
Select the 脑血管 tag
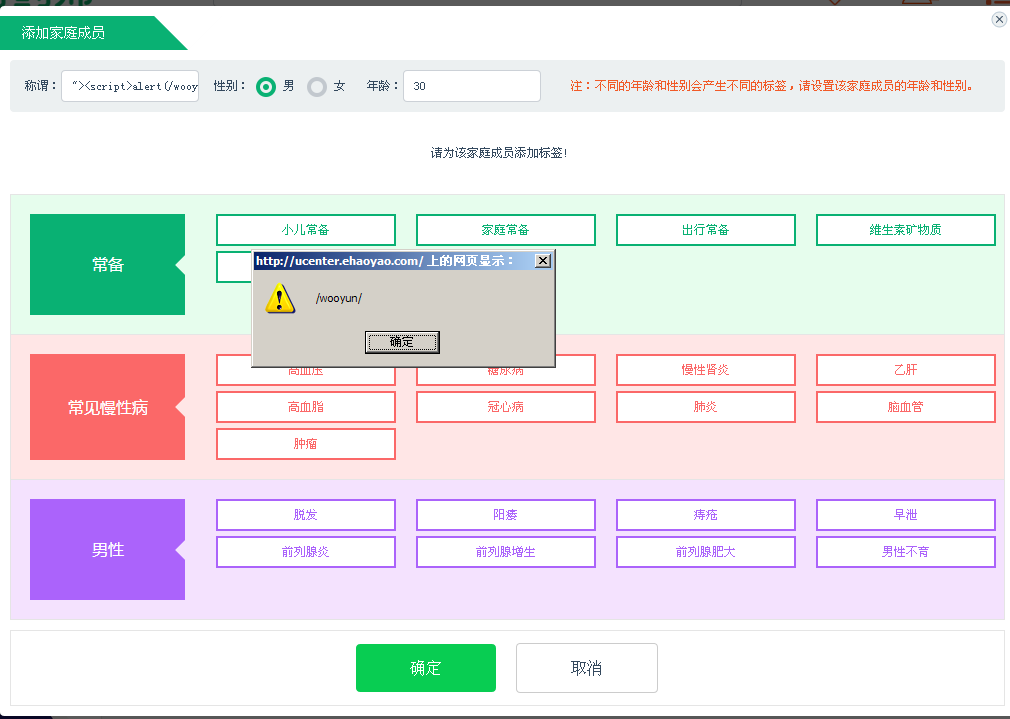[x=906, y=407]
